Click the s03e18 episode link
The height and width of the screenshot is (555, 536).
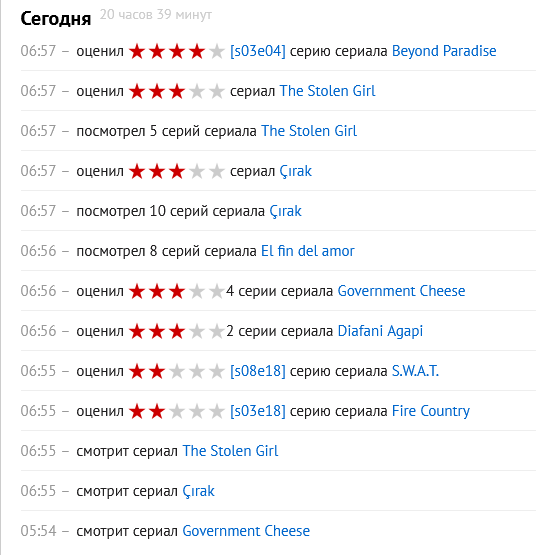[x=258, y=411]
